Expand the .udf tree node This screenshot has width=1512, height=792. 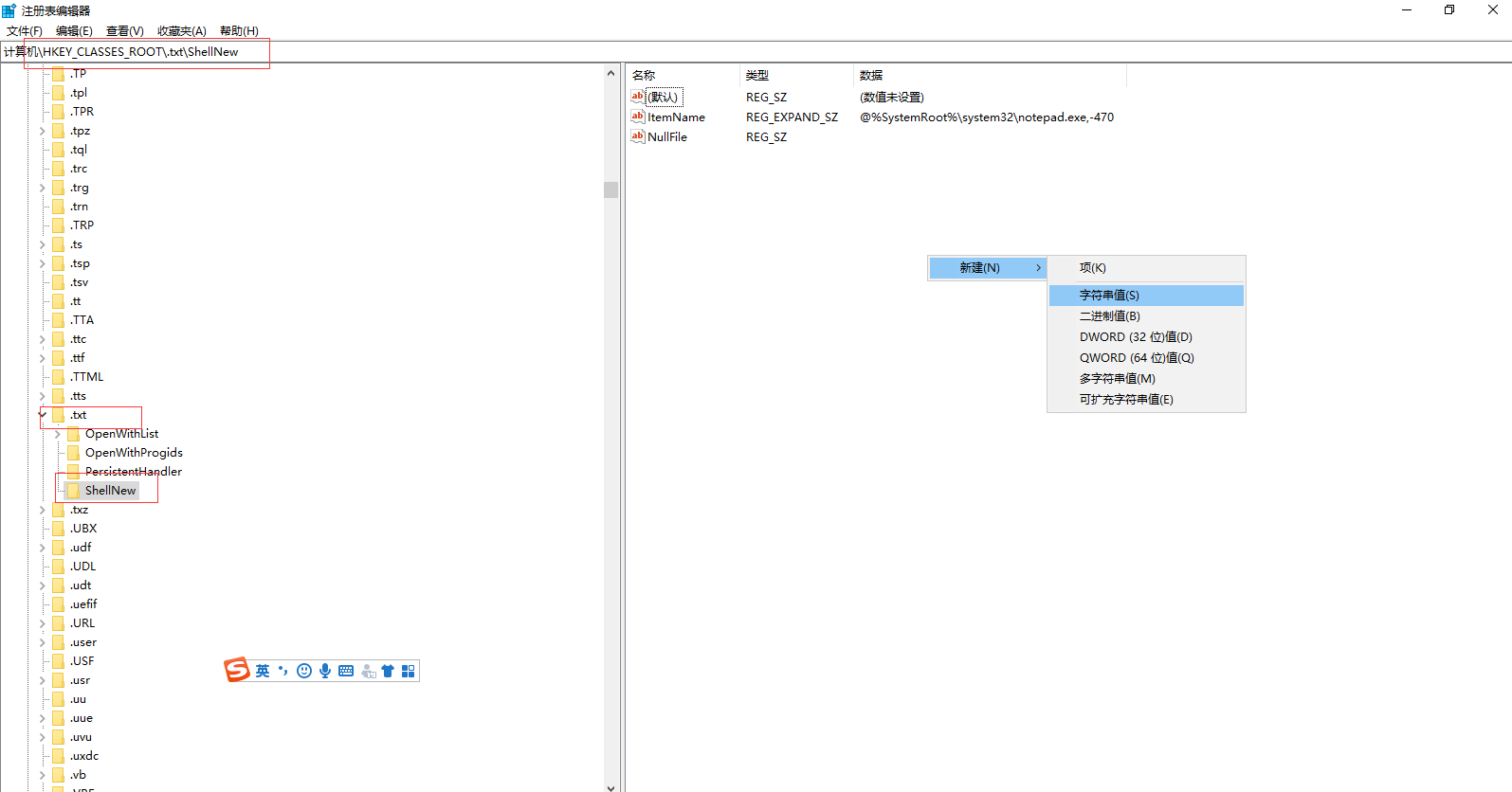coord(43,547)
